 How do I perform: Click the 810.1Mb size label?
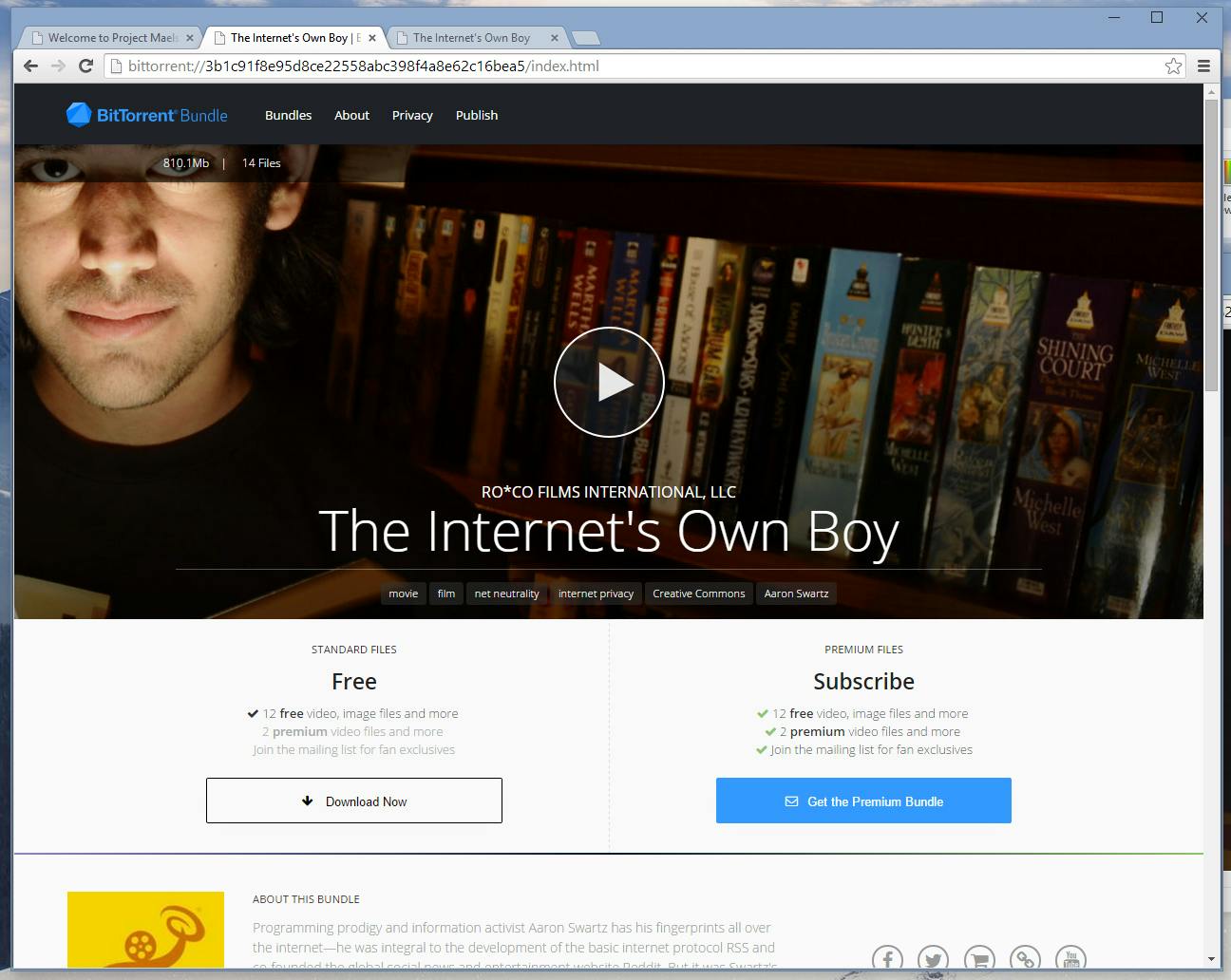(x=186, y=162)
